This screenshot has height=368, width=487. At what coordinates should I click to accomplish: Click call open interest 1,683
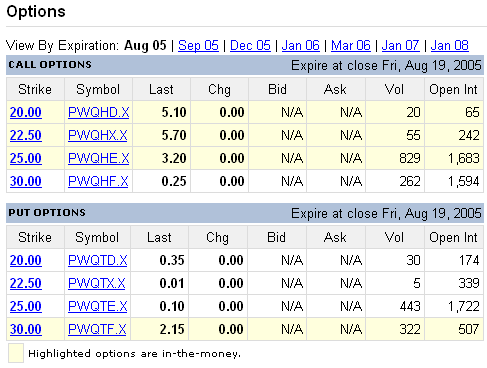click(464, 158)
